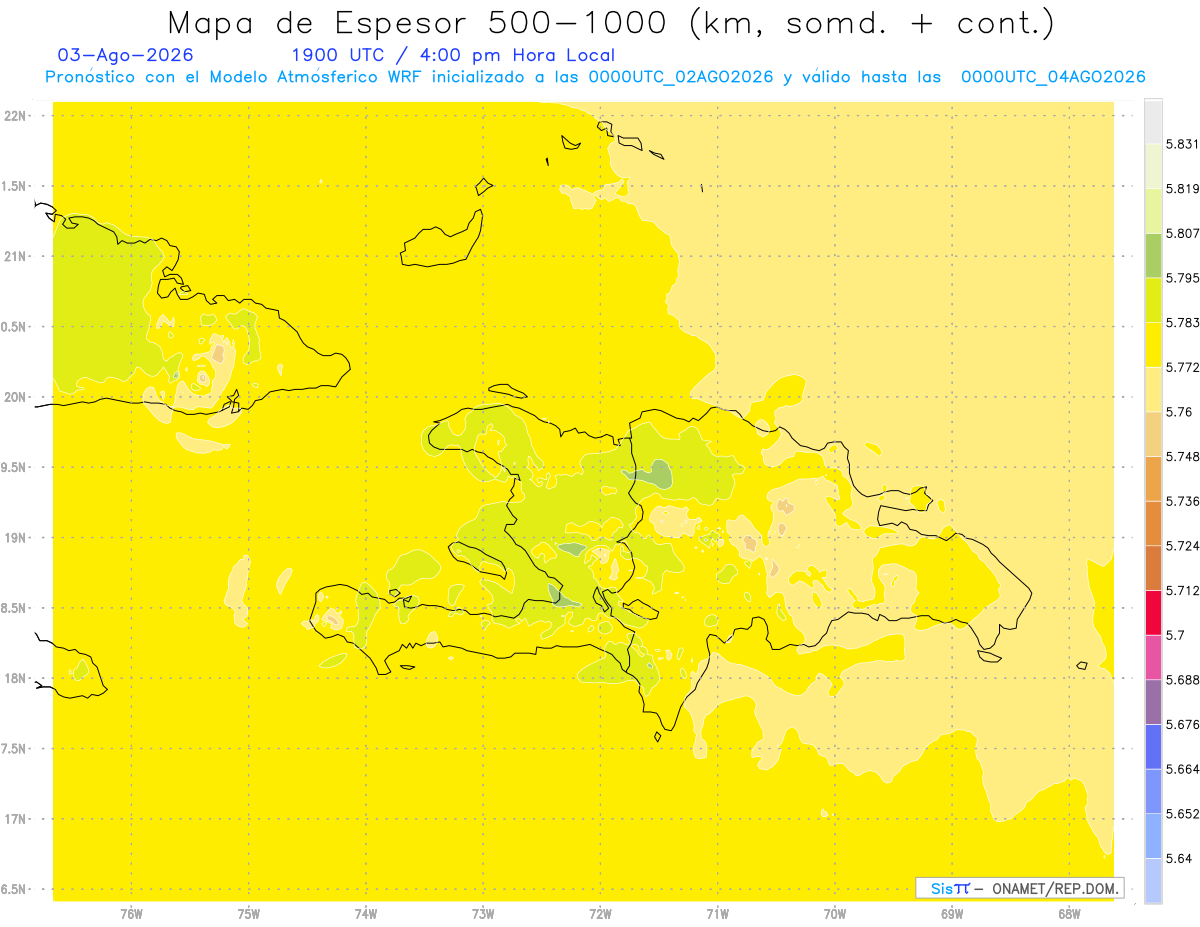Viewport: 1200px width, 927px height.
Task: Click the purple legend swatch between 5.676 and 5.688
Action: coord(1153,702)
